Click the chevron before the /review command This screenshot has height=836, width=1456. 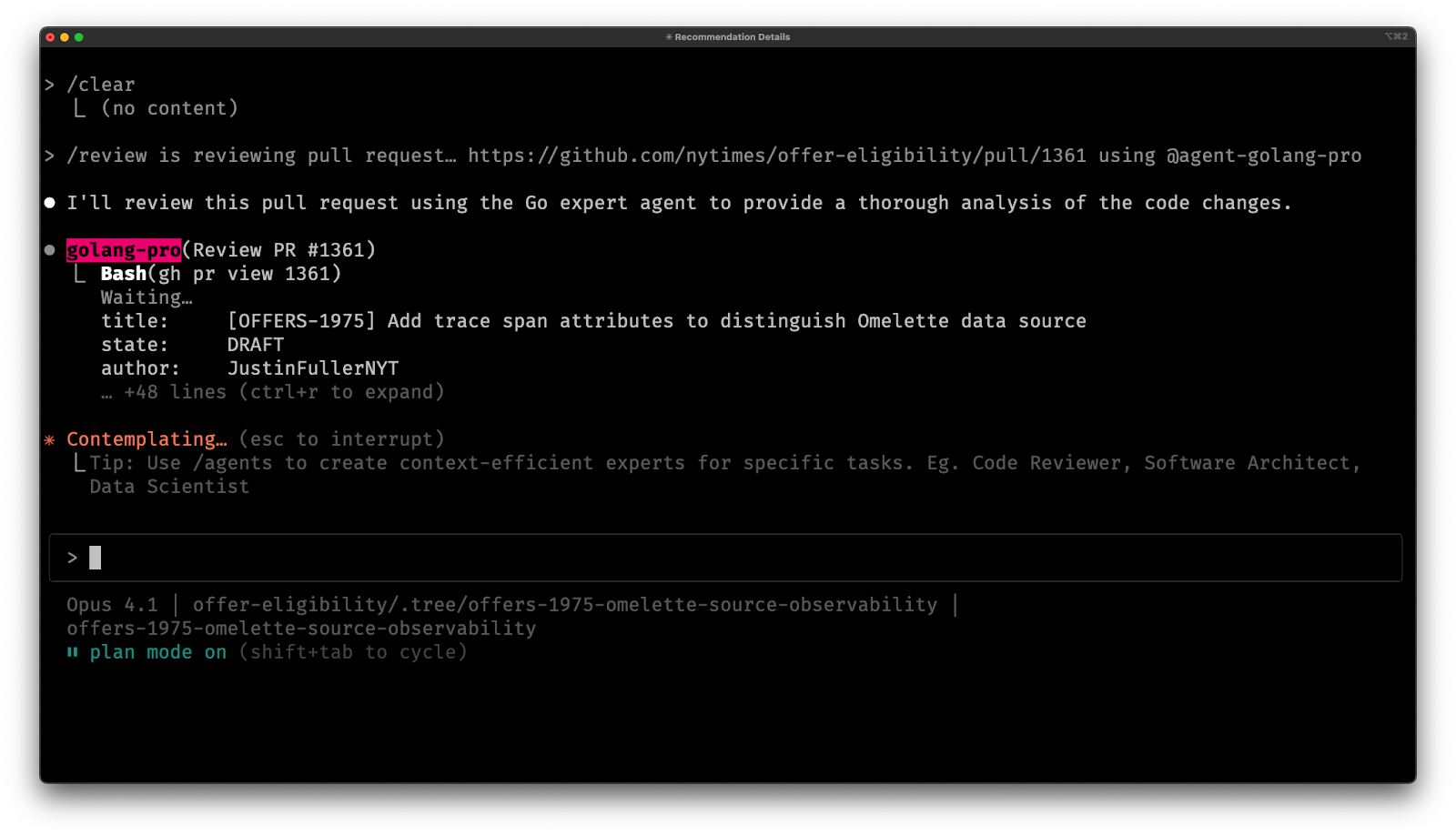coord(50,156)
